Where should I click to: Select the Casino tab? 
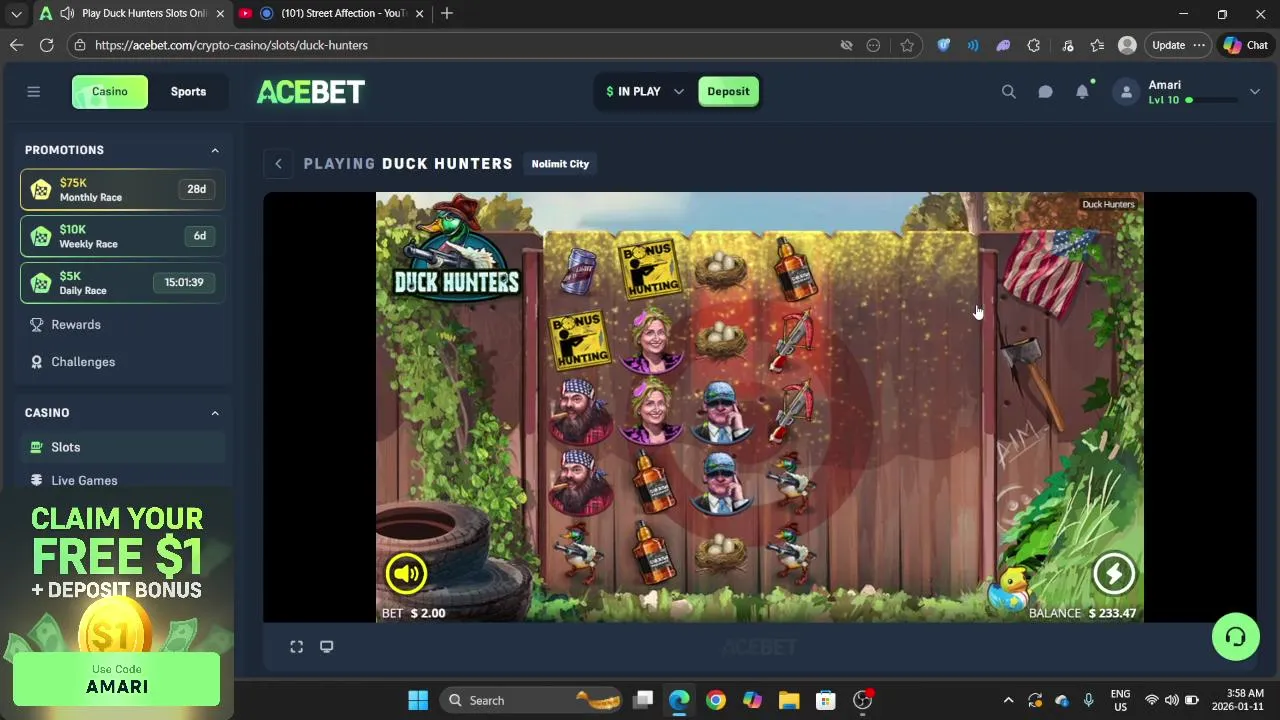click(x=110, y=92)
